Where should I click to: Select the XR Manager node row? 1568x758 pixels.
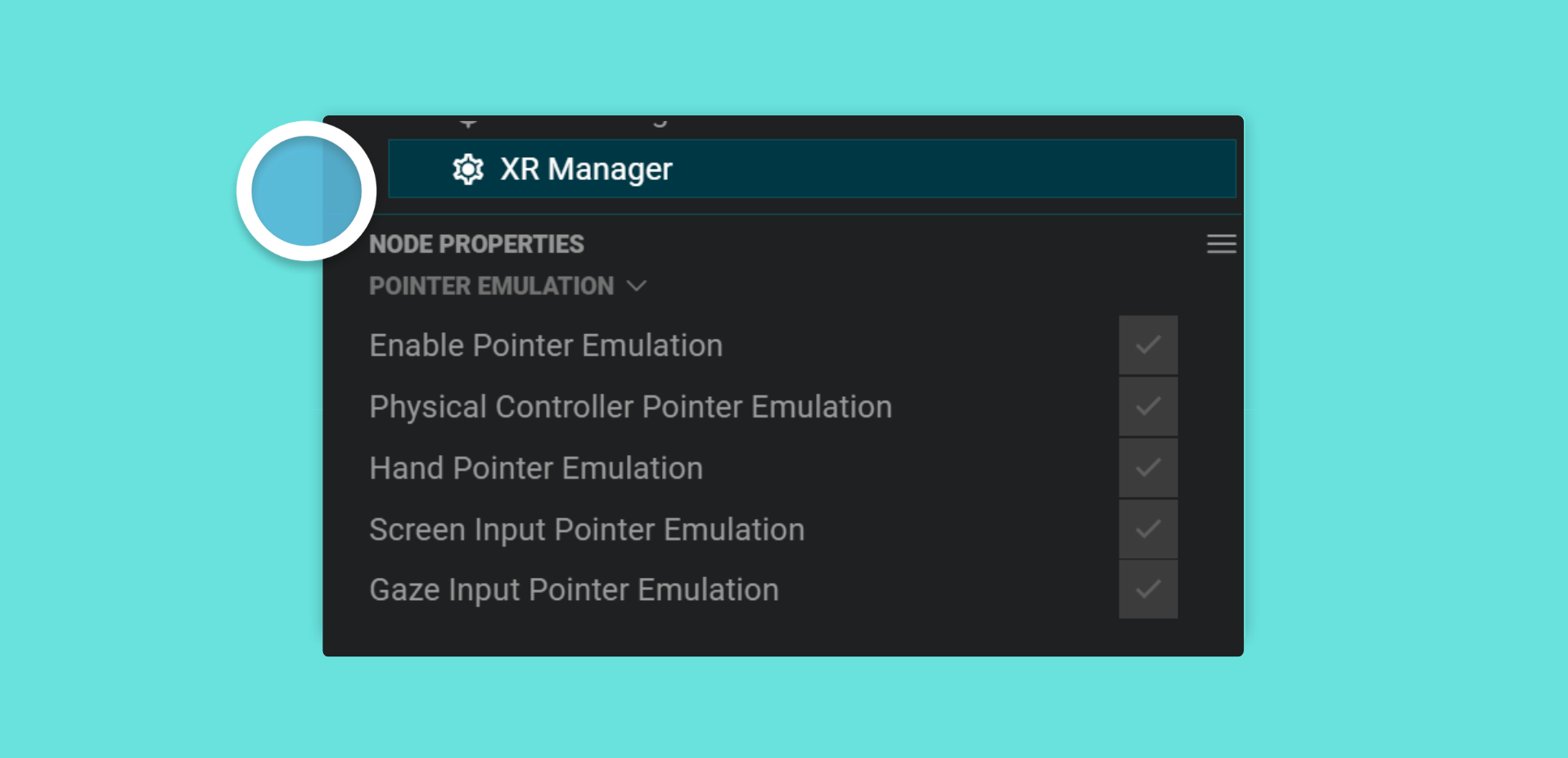point(812,169)
